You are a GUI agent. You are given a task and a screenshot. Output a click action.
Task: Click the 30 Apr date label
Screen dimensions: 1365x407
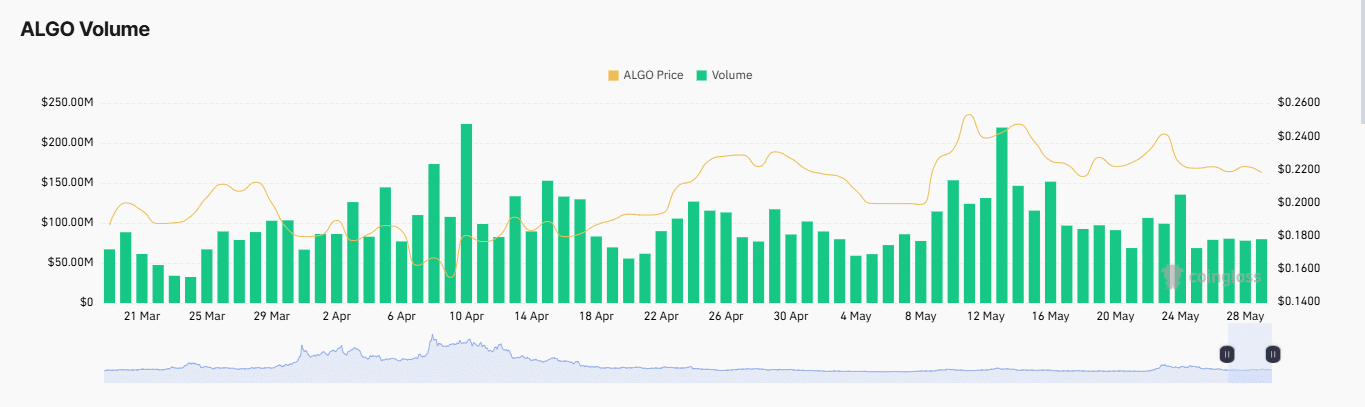[x=790, y=316]
